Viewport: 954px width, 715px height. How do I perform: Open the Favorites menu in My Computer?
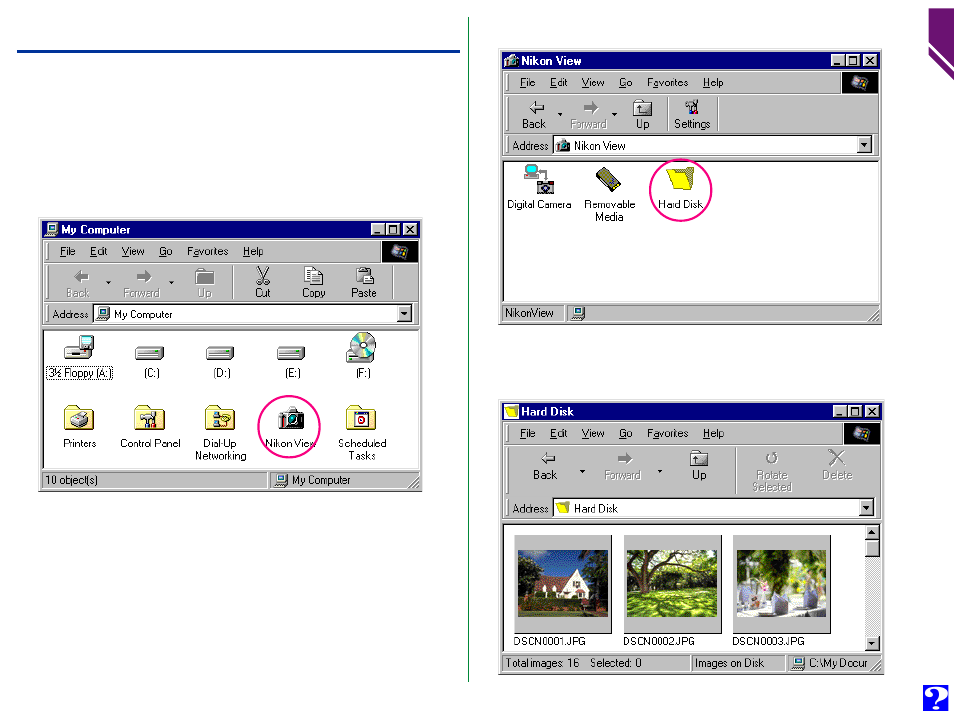pos(207,251)
